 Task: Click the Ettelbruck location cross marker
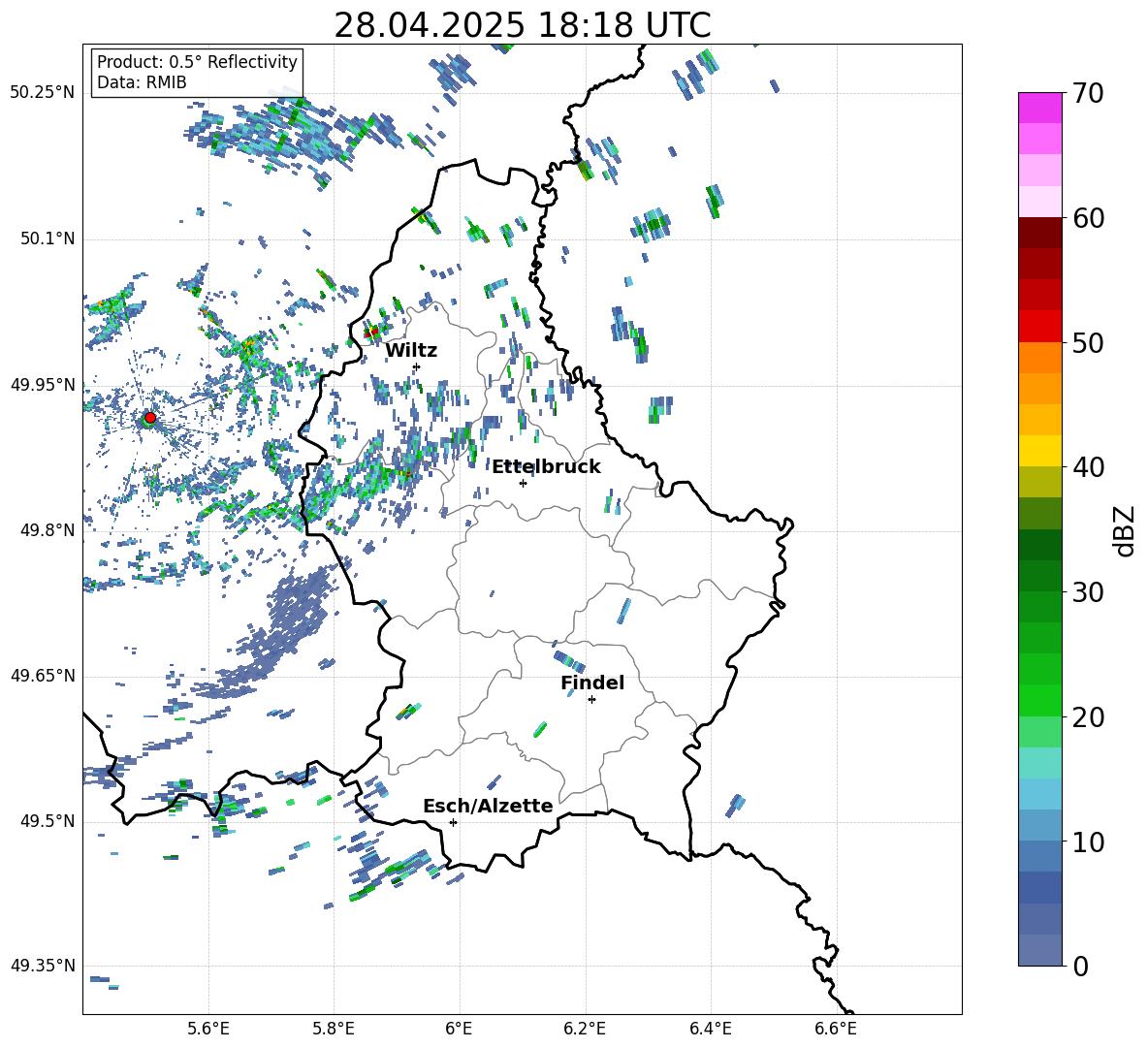523,483
